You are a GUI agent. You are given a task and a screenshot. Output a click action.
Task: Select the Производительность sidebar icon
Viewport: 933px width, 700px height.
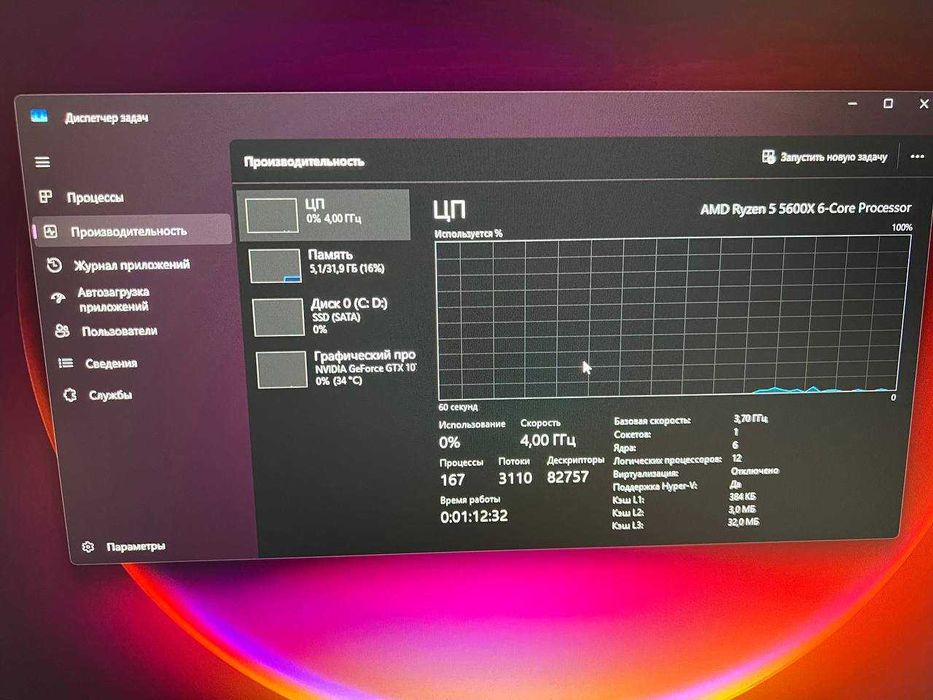point(51,232)
